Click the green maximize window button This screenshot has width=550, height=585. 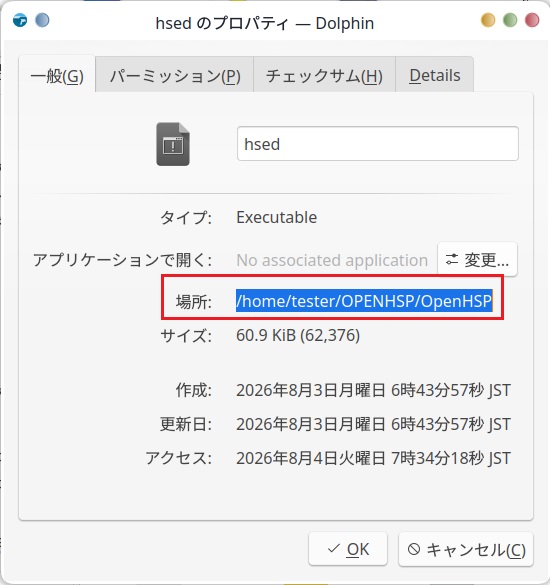click(x=510, y=20)
